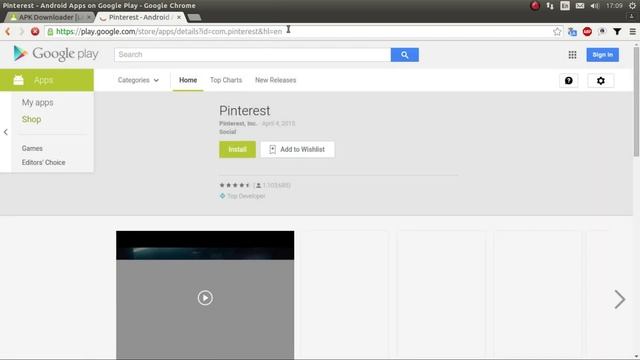This screenshot has height=360, width=640.
Task: Click the keyboard layout indicator
Action: tap(565, 6)
